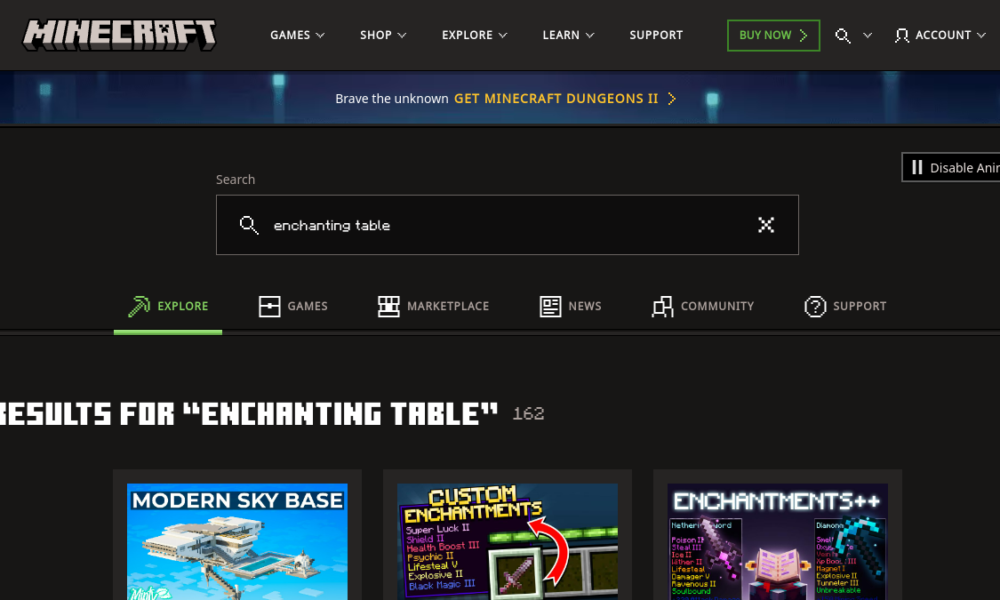Focus the enchanting table search input
Screen dimensions: 1000x600
click(507, 225)
